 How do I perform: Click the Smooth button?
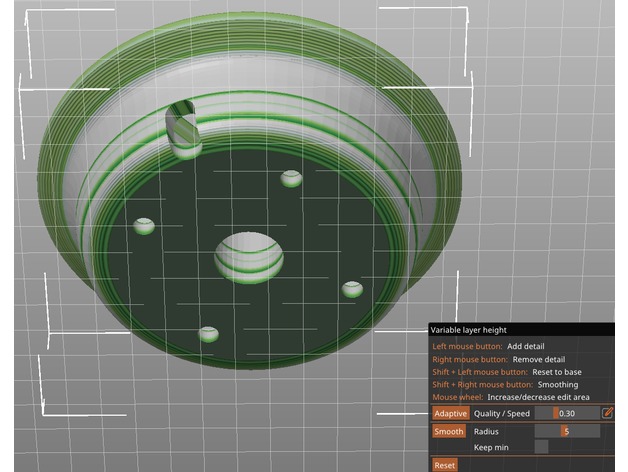pos(449,431)
